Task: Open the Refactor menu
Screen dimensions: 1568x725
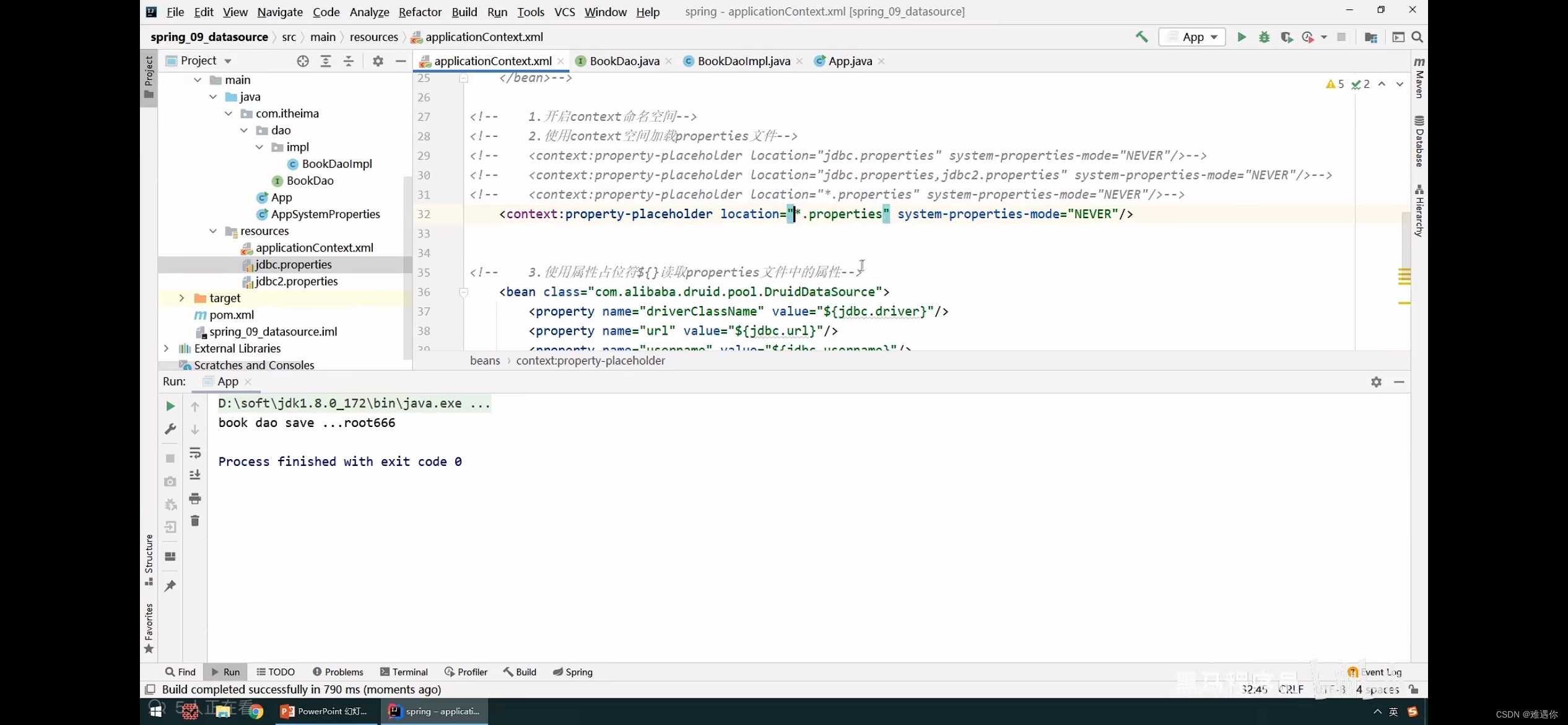Action: 420,12
